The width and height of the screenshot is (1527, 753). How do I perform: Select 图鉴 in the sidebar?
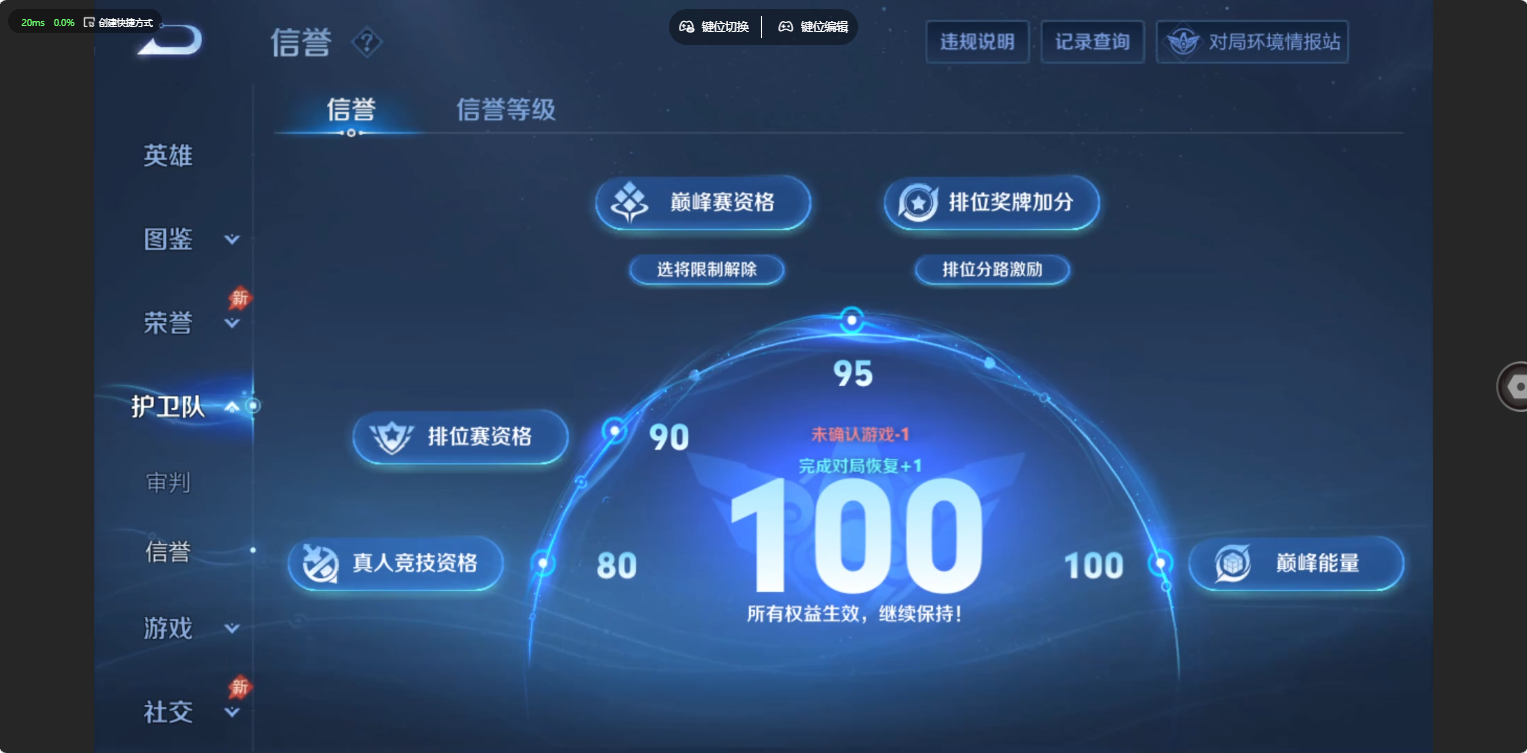pyautogui.click(x=168, y=239)
